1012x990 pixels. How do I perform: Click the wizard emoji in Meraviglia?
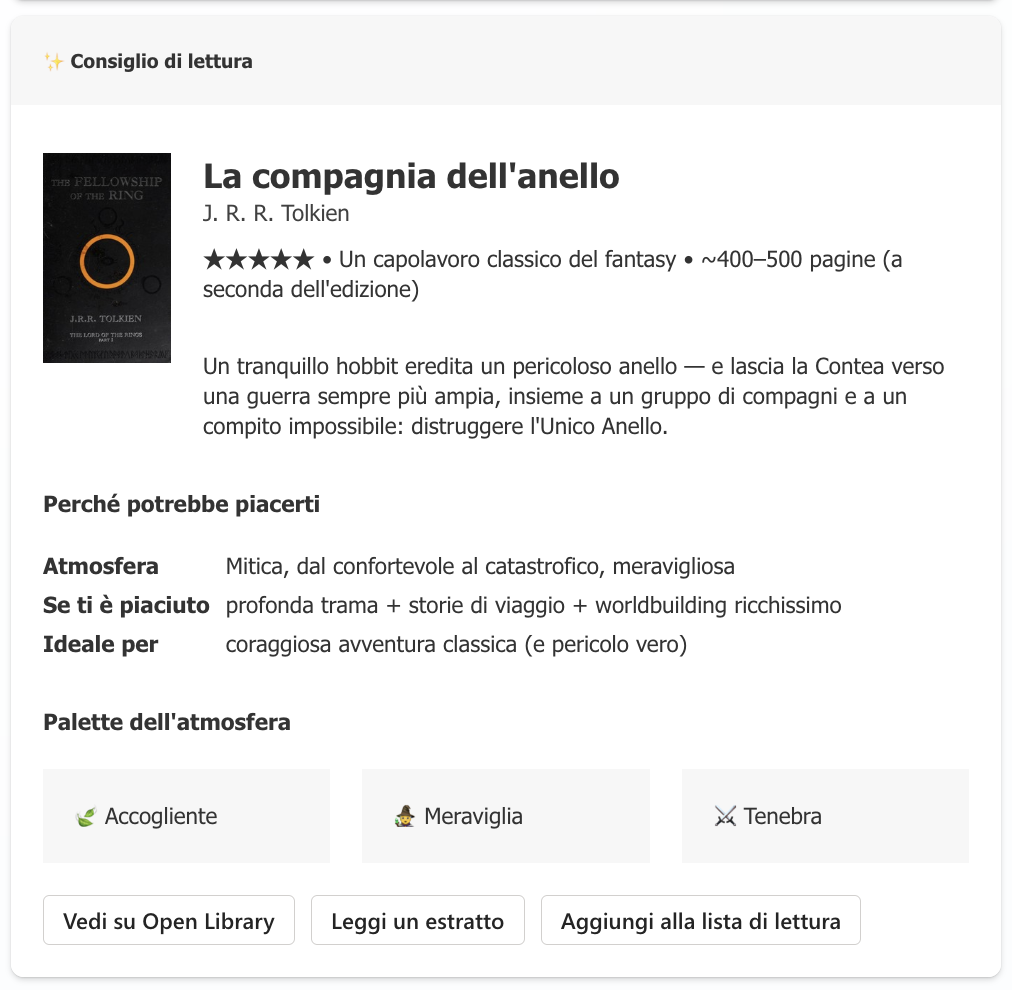(404, 817)
